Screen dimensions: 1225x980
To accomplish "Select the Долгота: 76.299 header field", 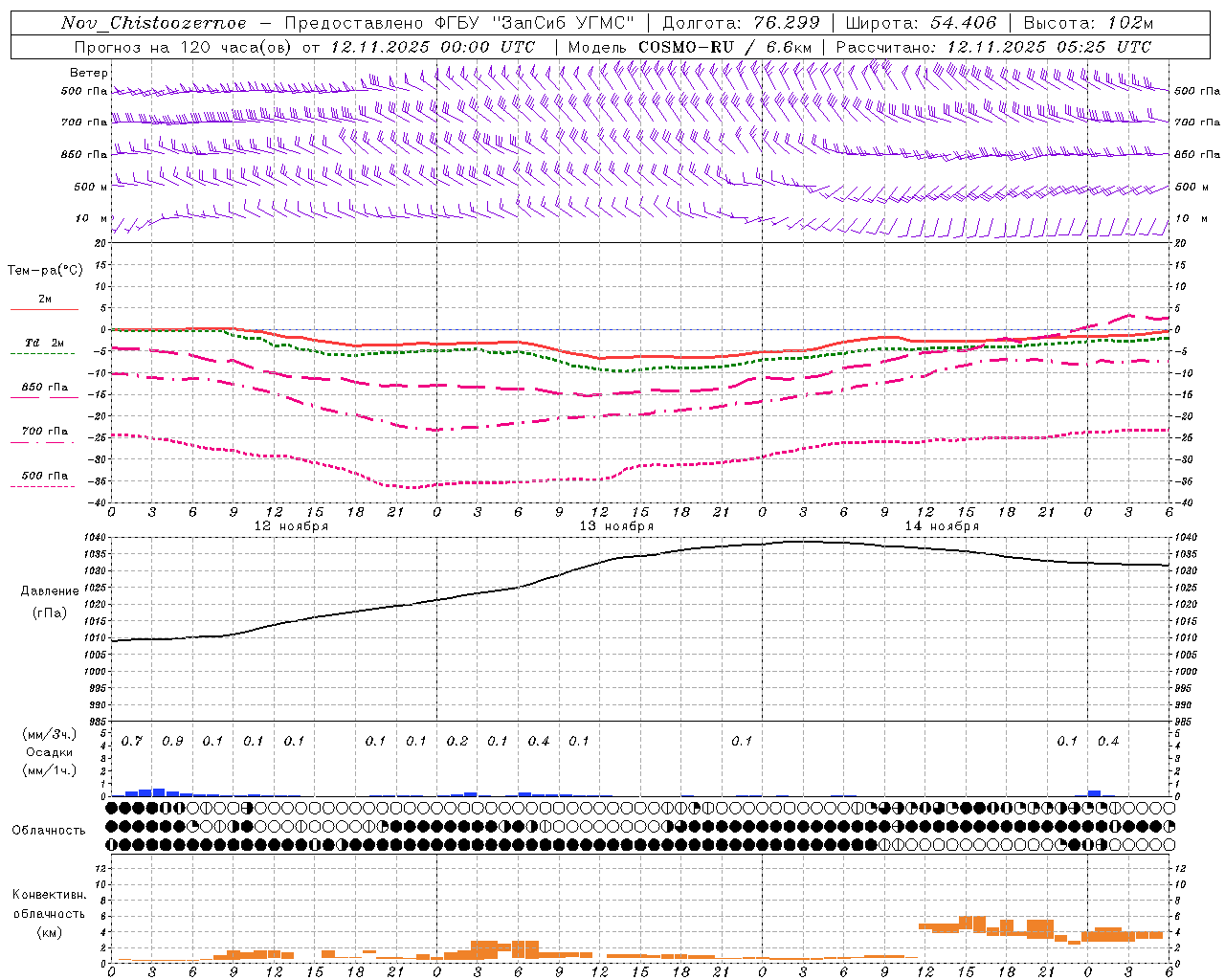I will [x=741, y=23].
